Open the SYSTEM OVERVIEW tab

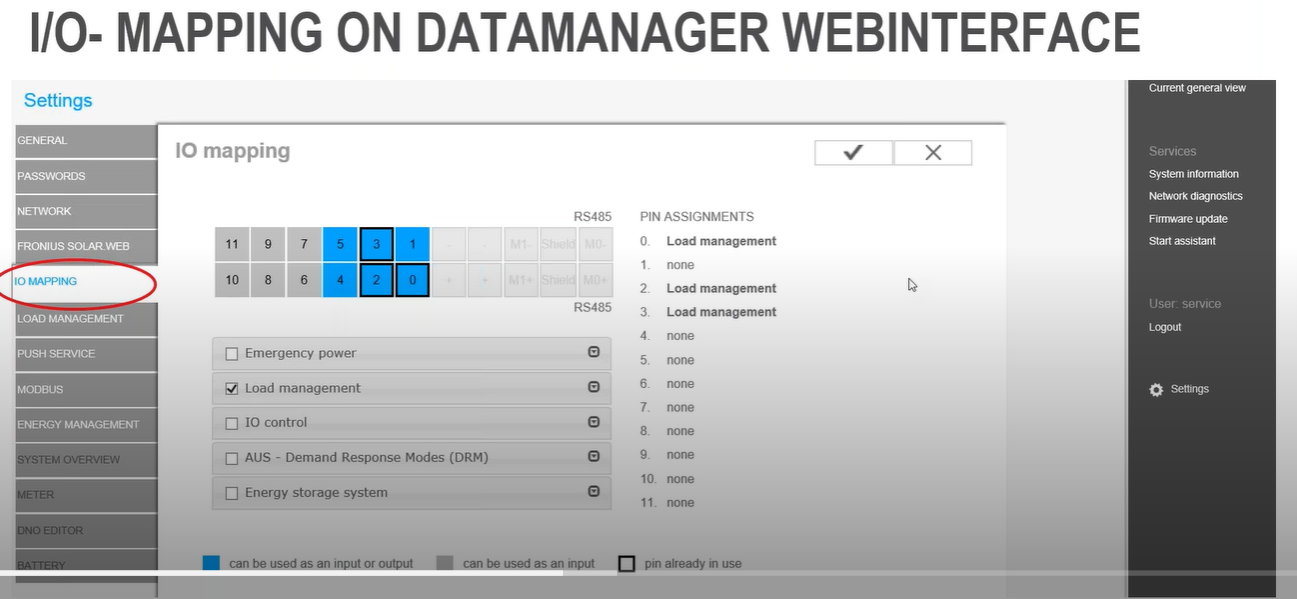pyautogui.click(x=86, y=459)
